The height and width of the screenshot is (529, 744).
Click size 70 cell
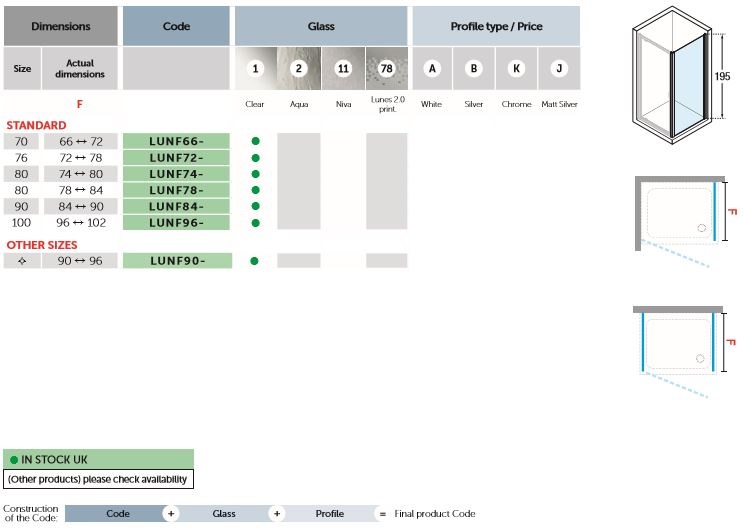[x=21, y=141]
